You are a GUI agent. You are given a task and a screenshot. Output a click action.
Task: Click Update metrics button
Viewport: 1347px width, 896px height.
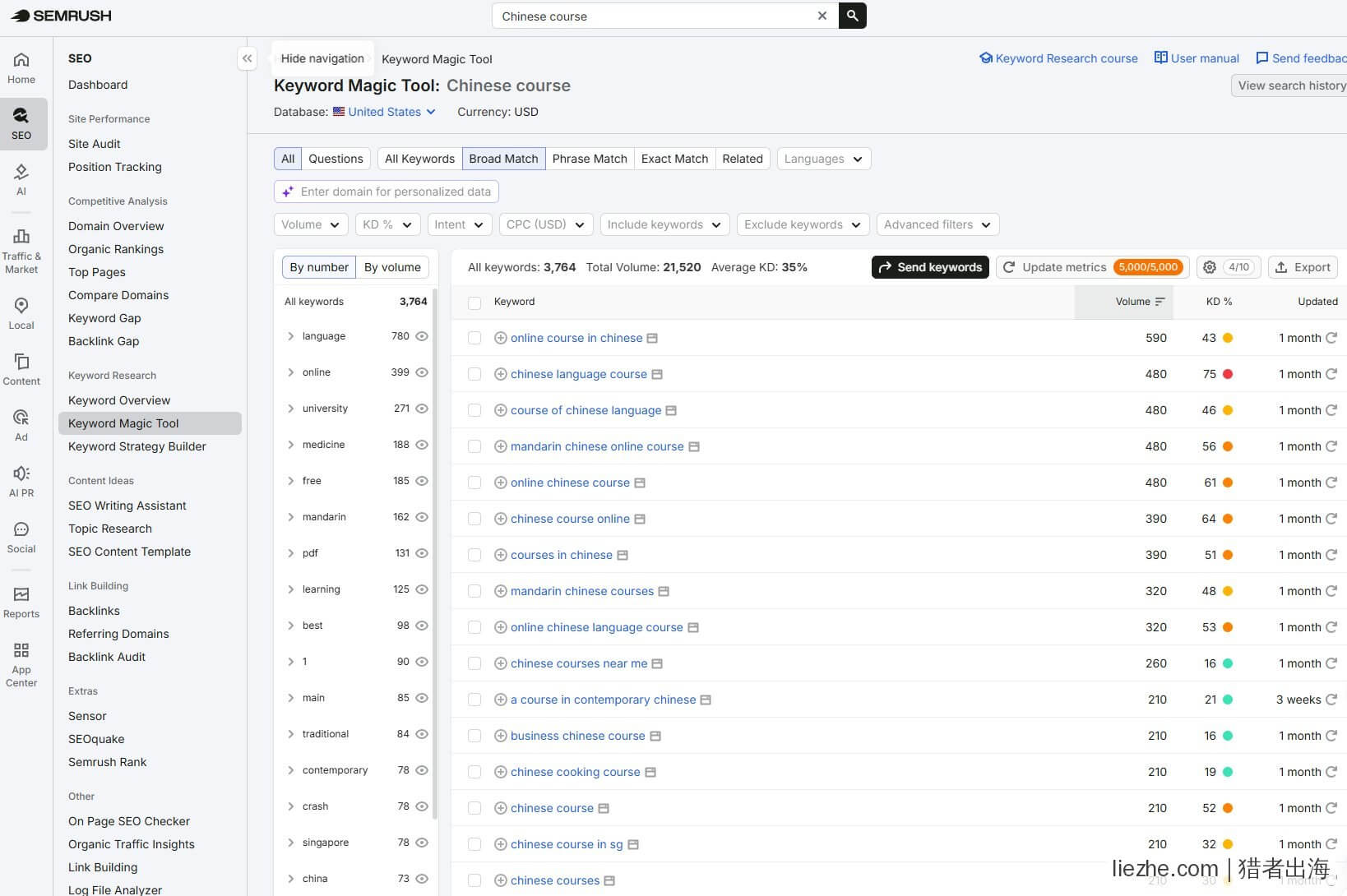(1093, 267)
